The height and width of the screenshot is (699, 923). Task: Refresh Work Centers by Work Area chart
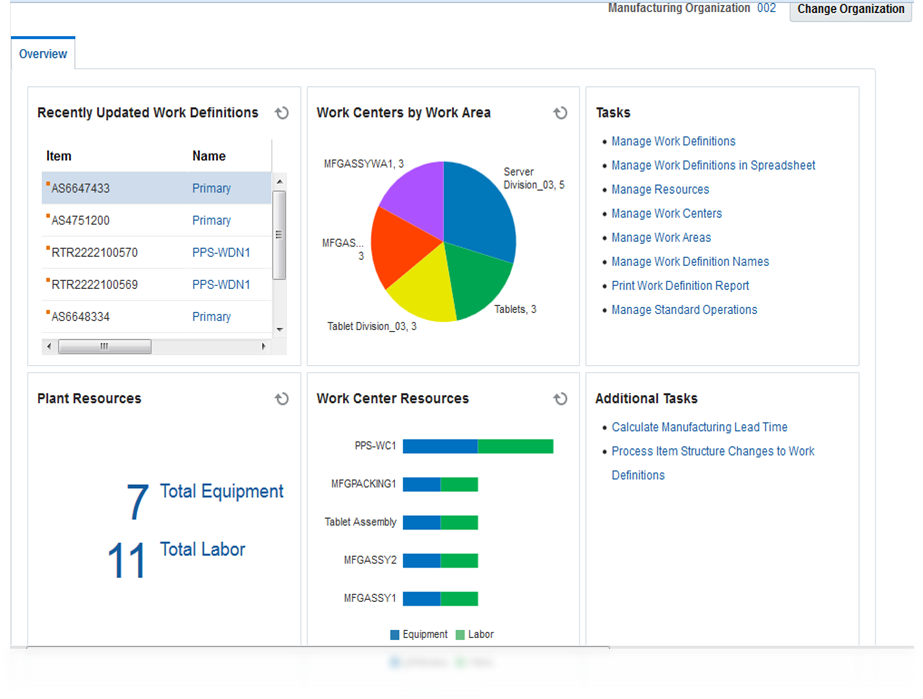(561, 113)
